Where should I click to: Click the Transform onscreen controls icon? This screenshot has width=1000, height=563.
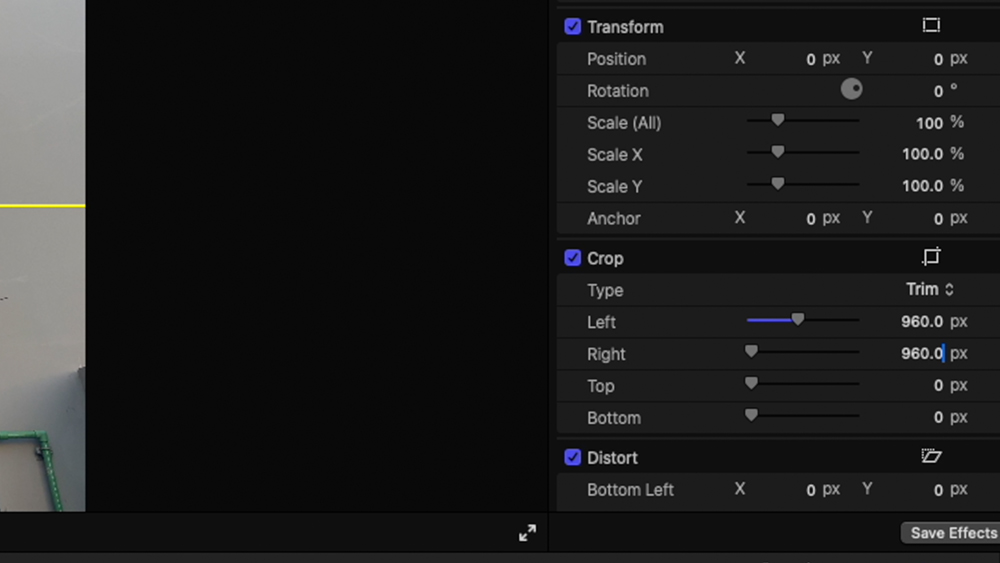[x=931, y=26]
